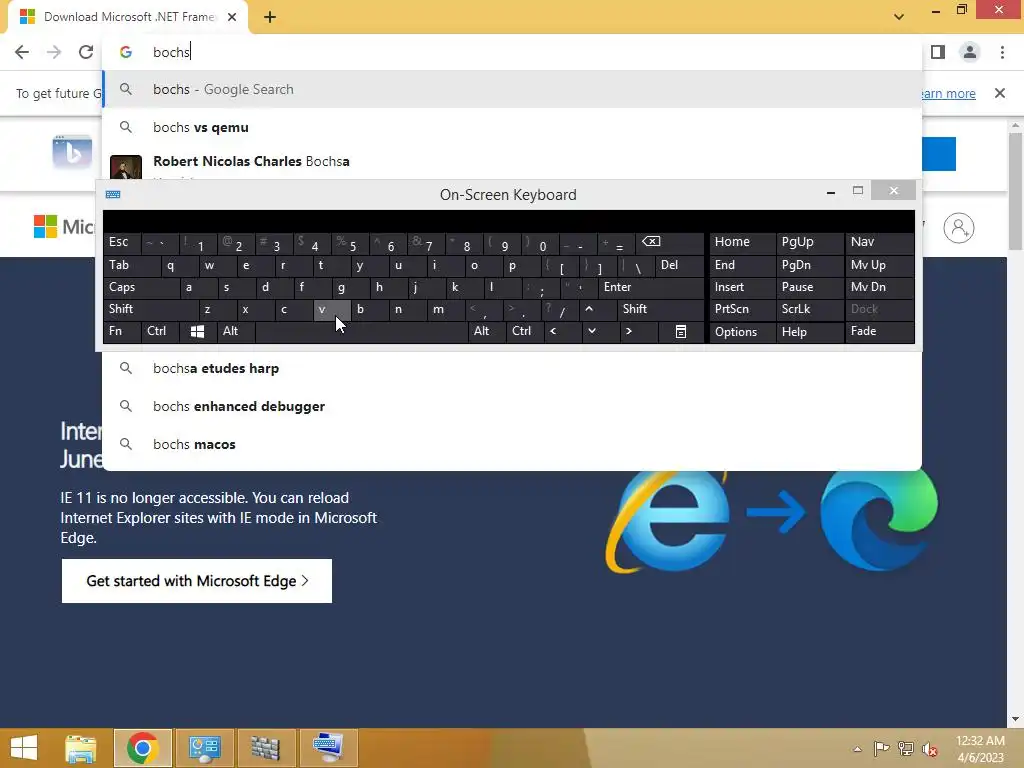Open Chrome side panel icon
This screenshot has height=768, width=1024.
coord(938,52)
